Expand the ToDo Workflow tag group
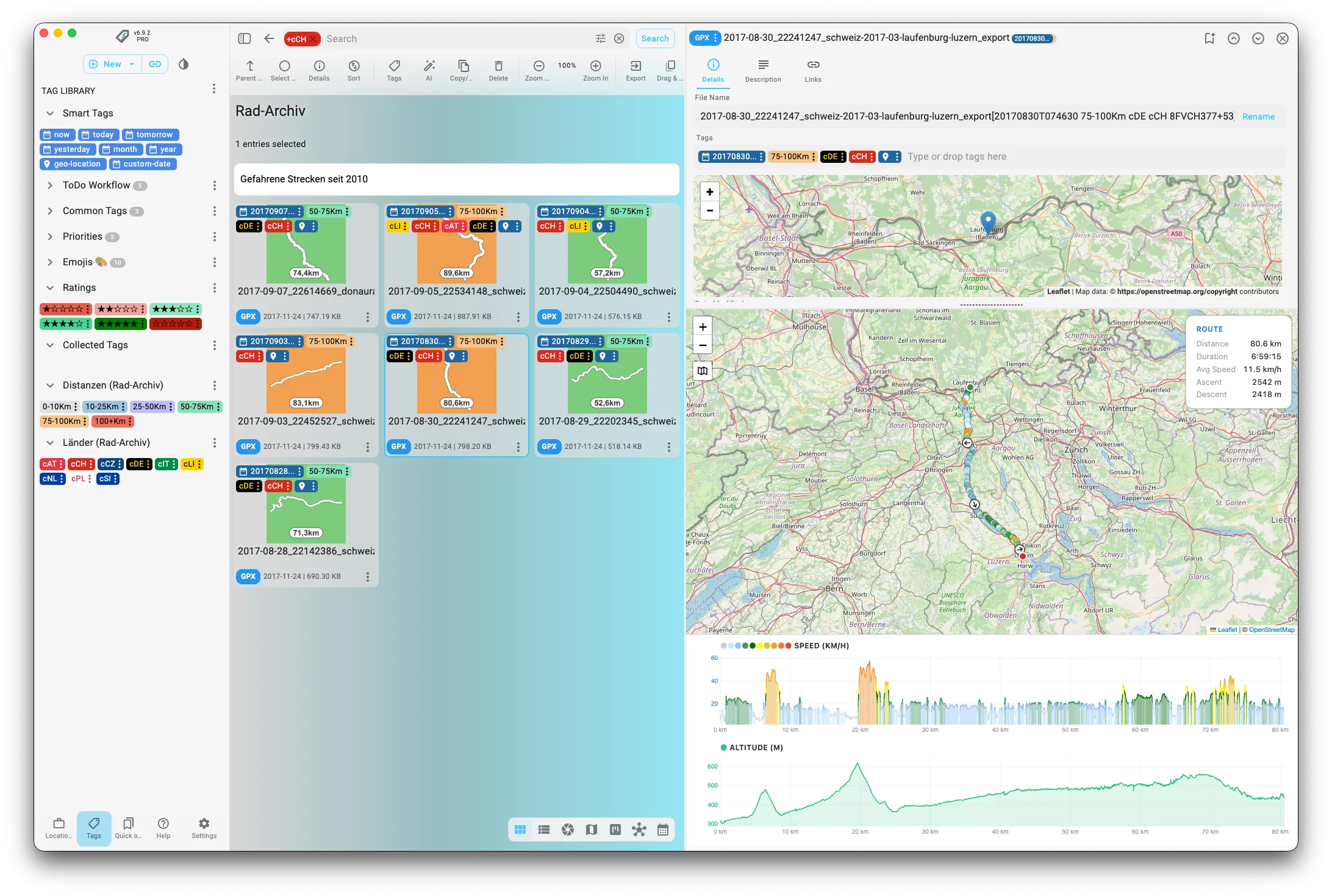 click(x=50, y=185)
